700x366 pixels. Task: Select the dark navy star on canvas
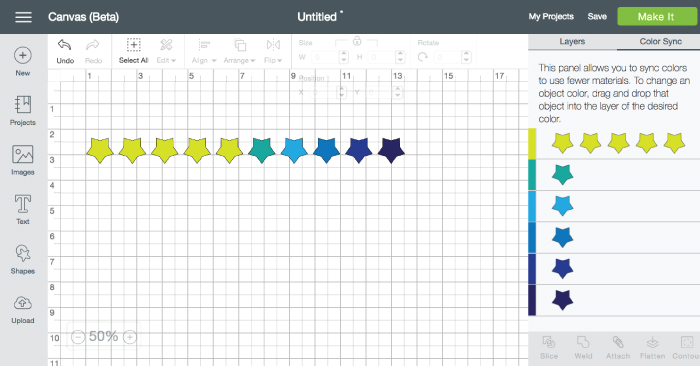[x=391, y=150]
